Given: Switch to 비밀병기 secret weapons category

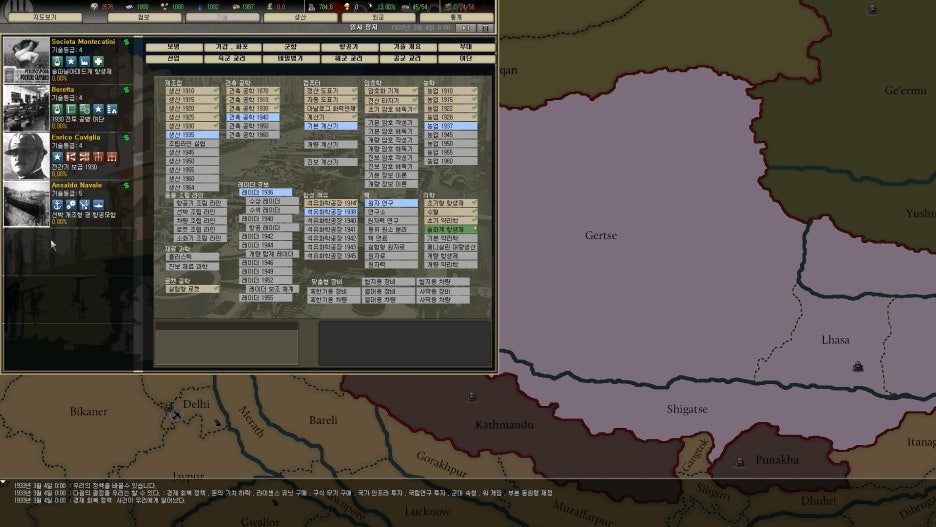Looking at the screenshot, I should pyautogui.click(x=291, y=58).
